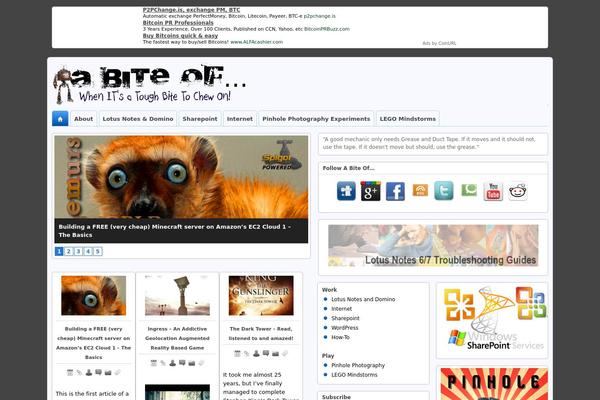Viewport: 600px width, 400px height.
Task: Open the Minecraft server on EC2 post title
Action: (x=93, y=343)
